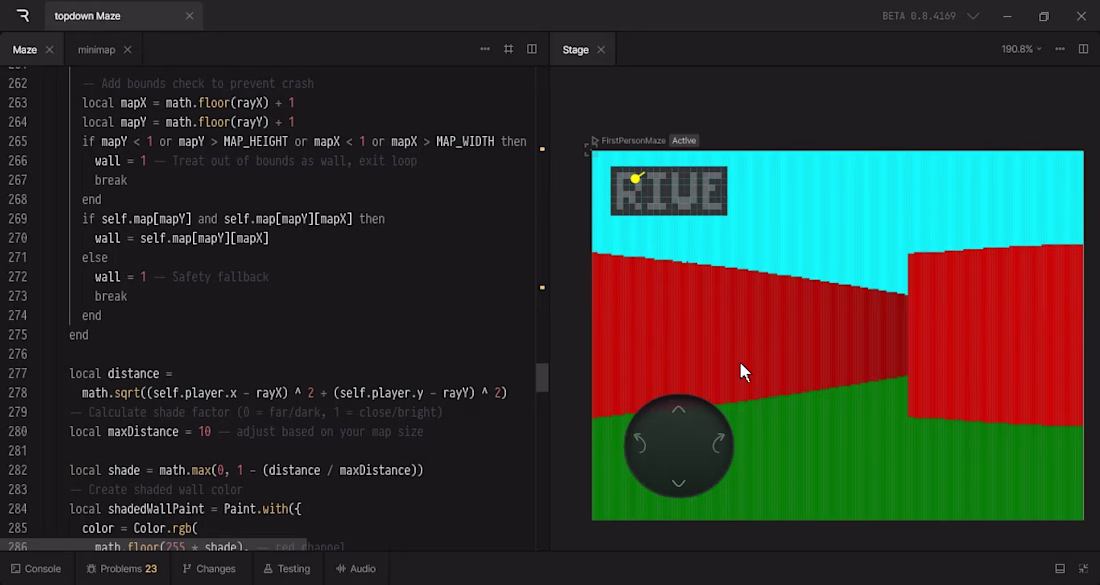Jump to the warning marker near line 272
1100x585 pixels.
tap(542, 288)
